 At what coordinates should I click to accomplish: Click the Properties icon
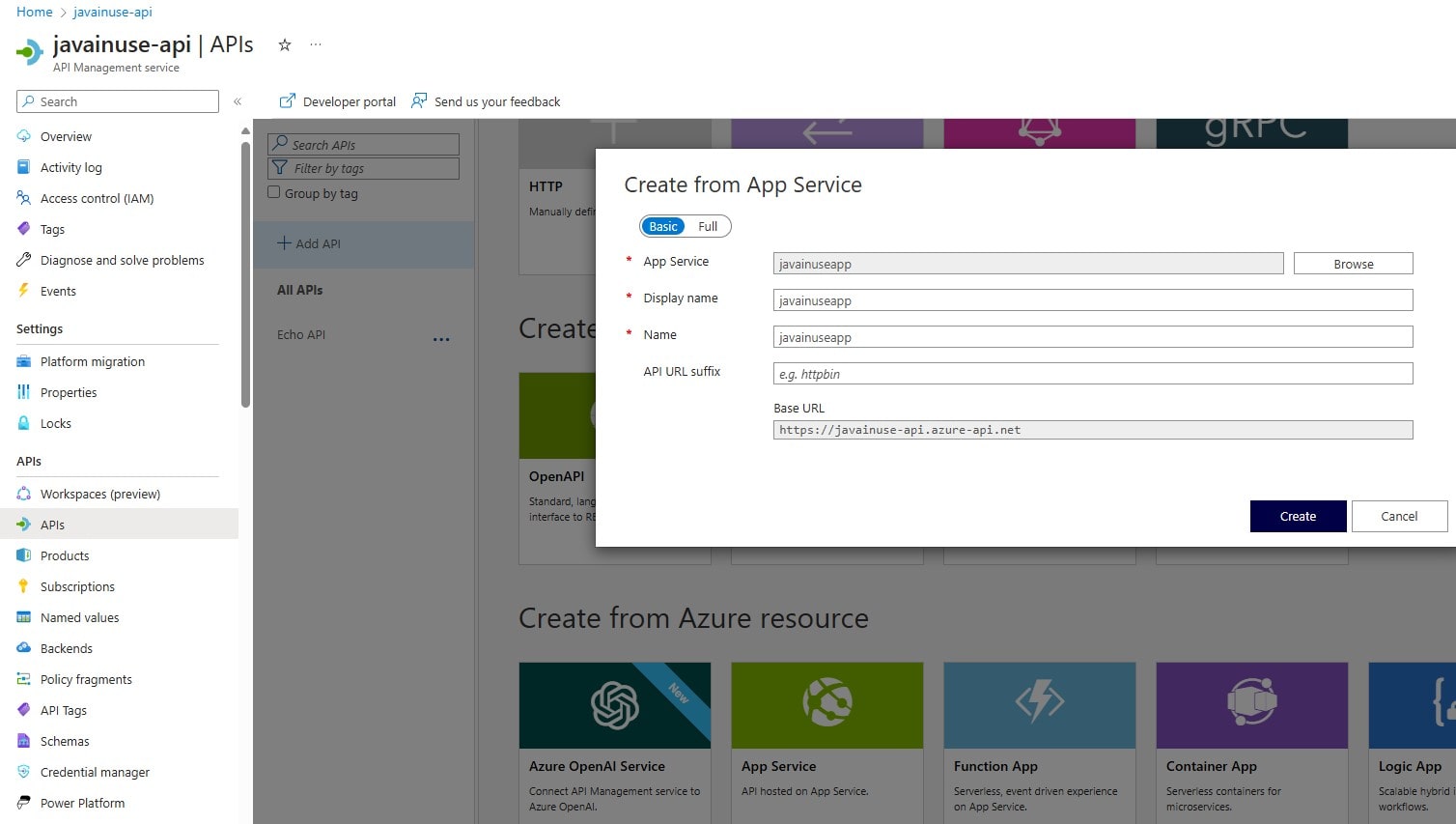24,392
